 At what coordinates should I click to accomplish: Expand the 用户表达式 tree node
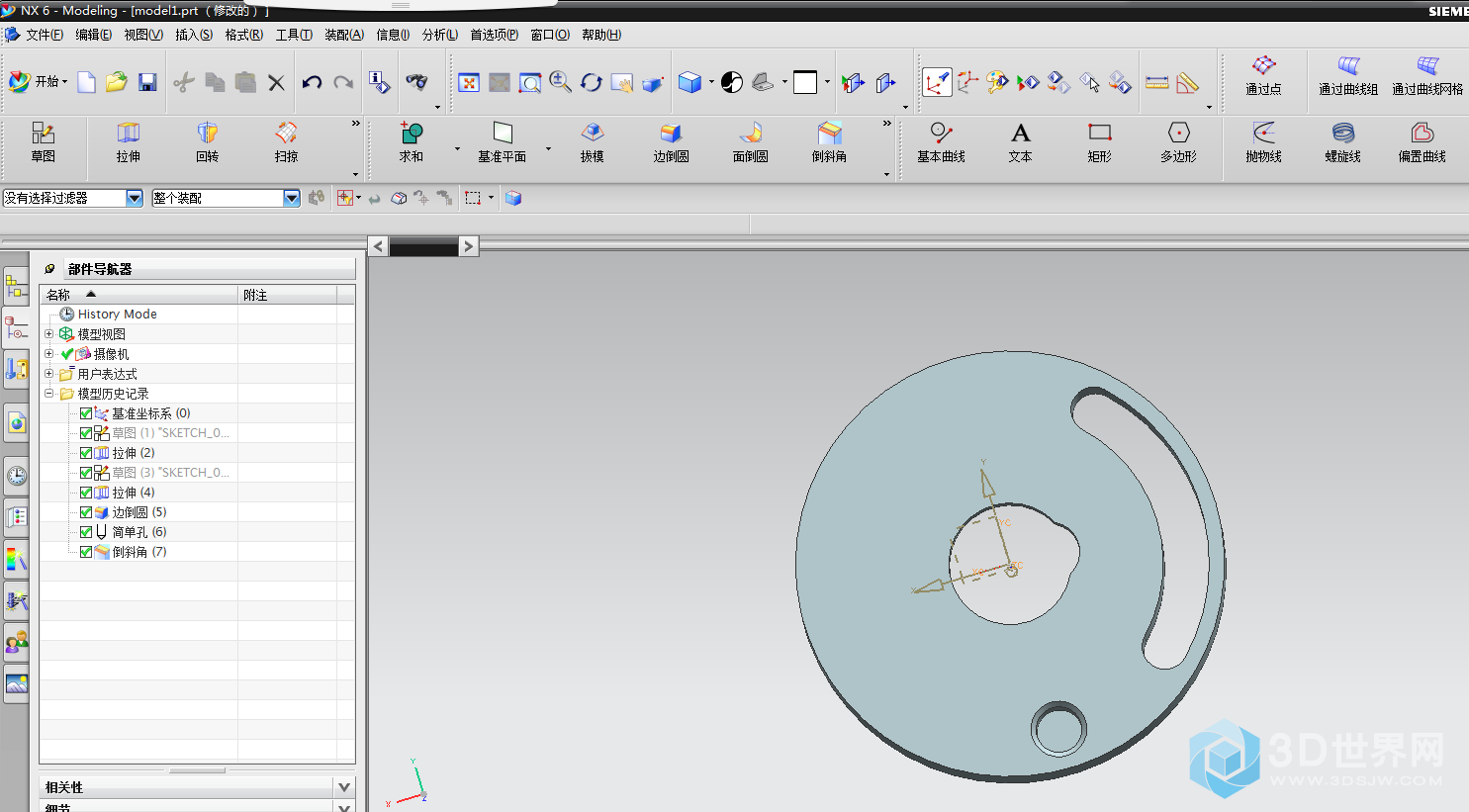48,374
